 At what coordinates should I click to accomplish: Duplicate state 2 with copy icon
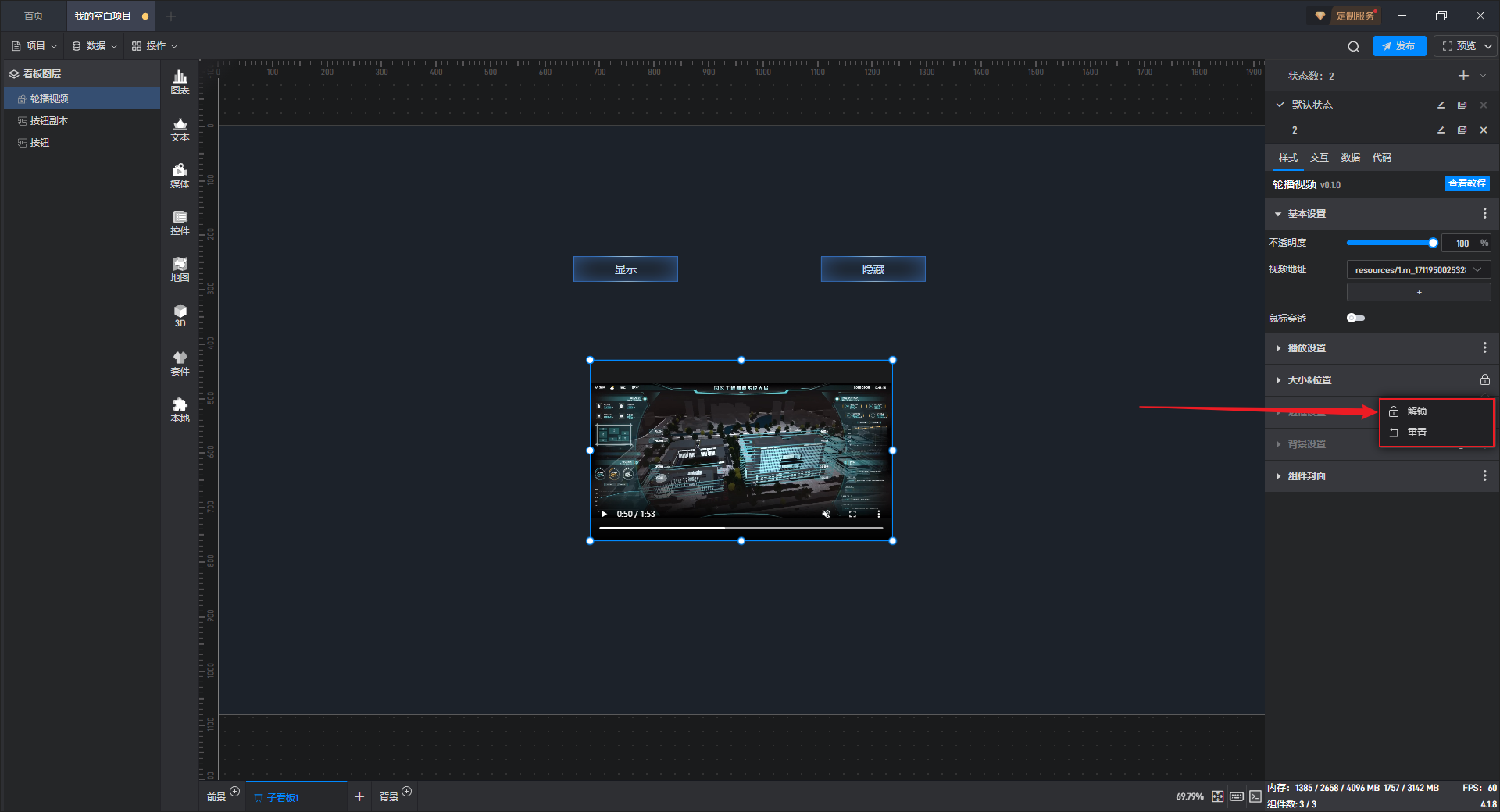pos(1462,130)
